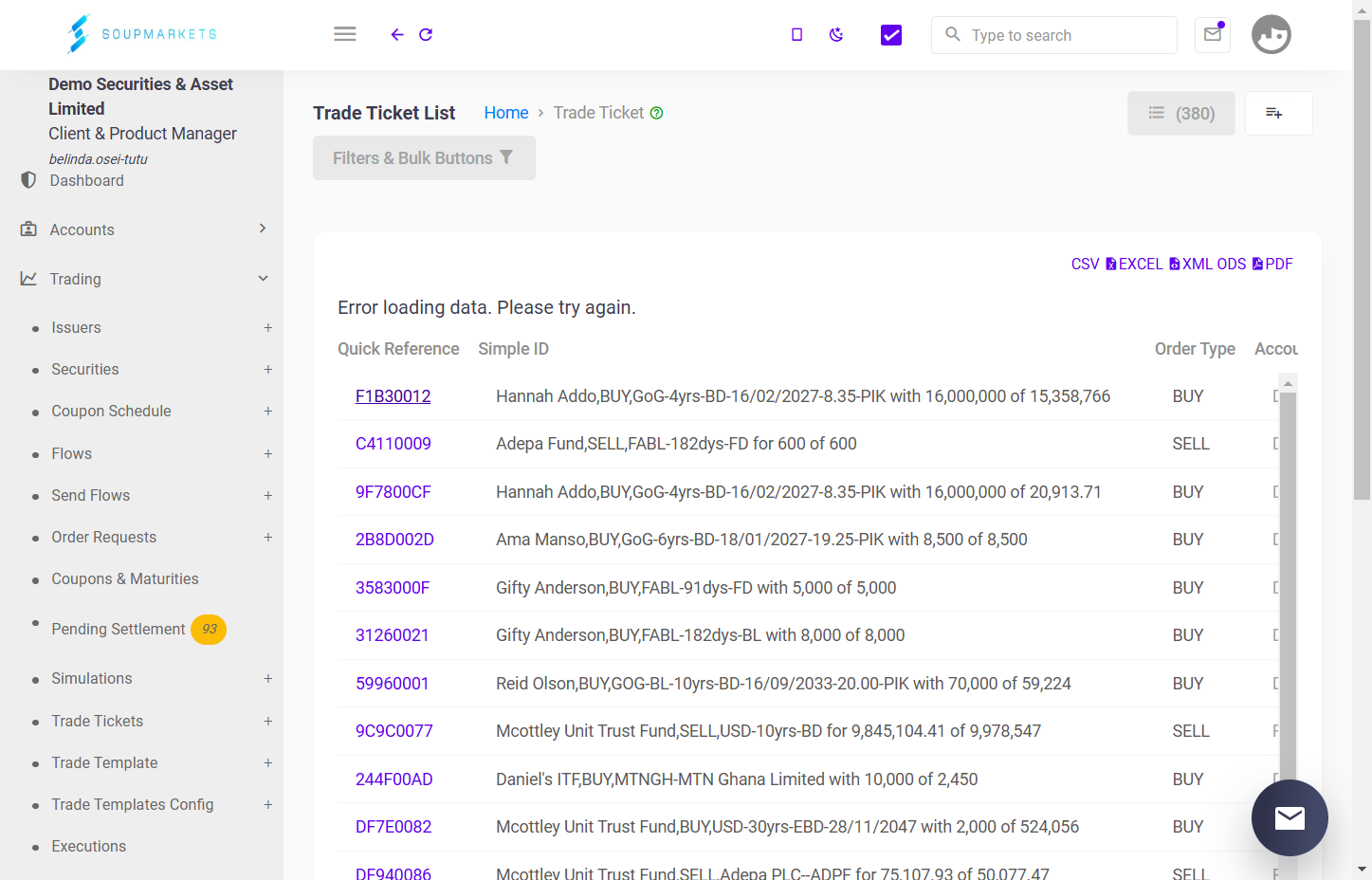Export table as EXCEL
1372x880 pixels.
click(1134, 264)
